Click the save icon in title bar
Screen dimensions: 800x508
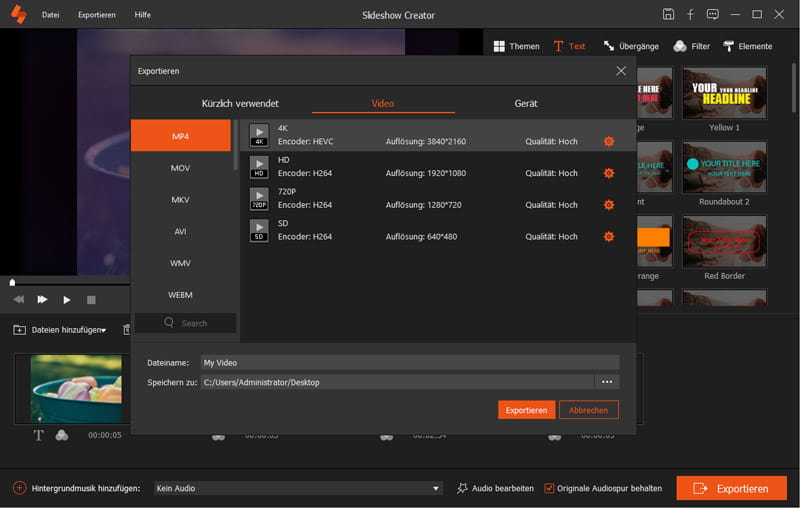click(668, 15)
